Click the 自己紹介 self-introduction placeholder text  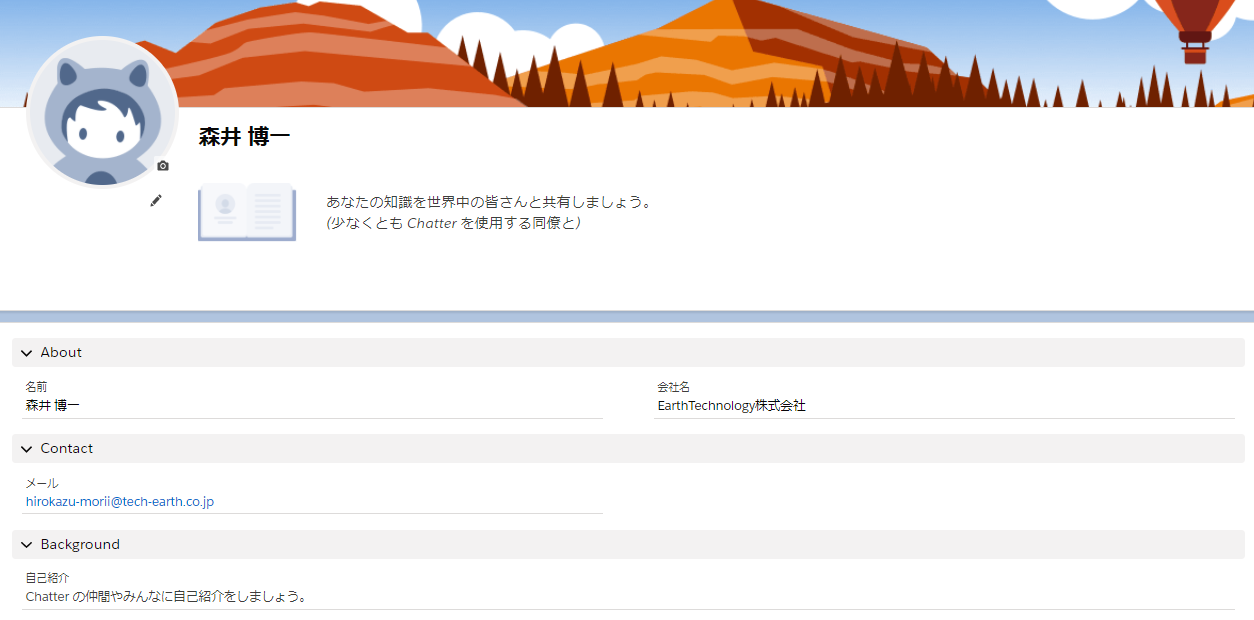166,597
